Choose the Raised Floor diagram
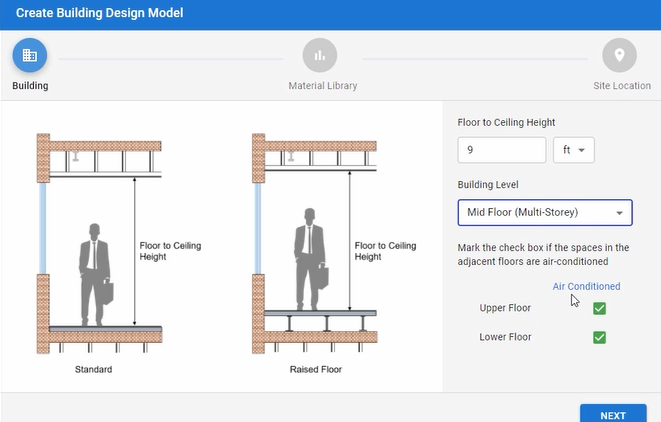This screenshot has width=661, height=422. coord(312,244)
